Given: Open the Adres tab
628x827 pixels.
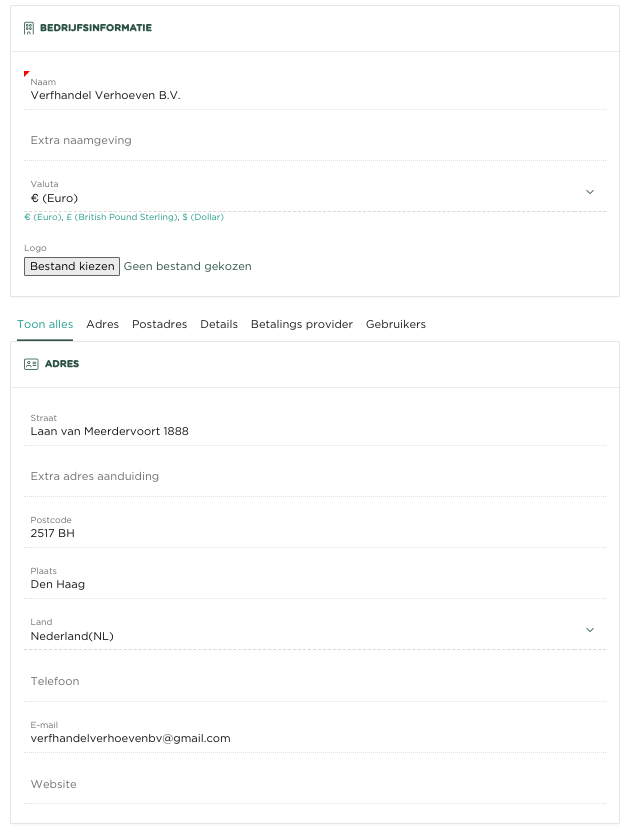Looking at the screenshot, I should tap(103, 324).
